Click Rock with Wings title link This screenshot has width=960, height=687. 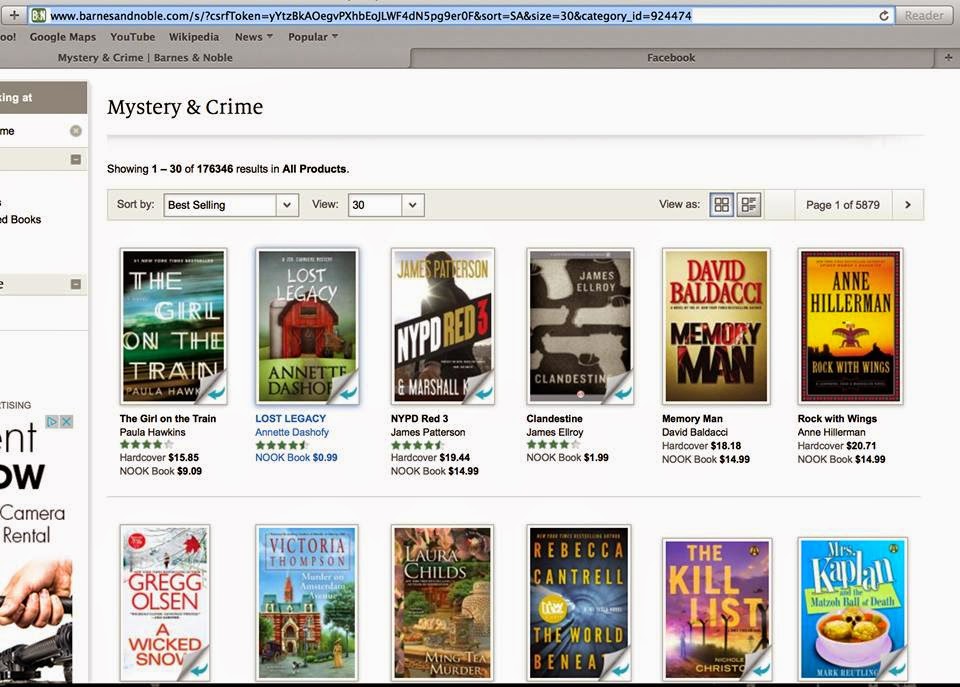(837, 419)
